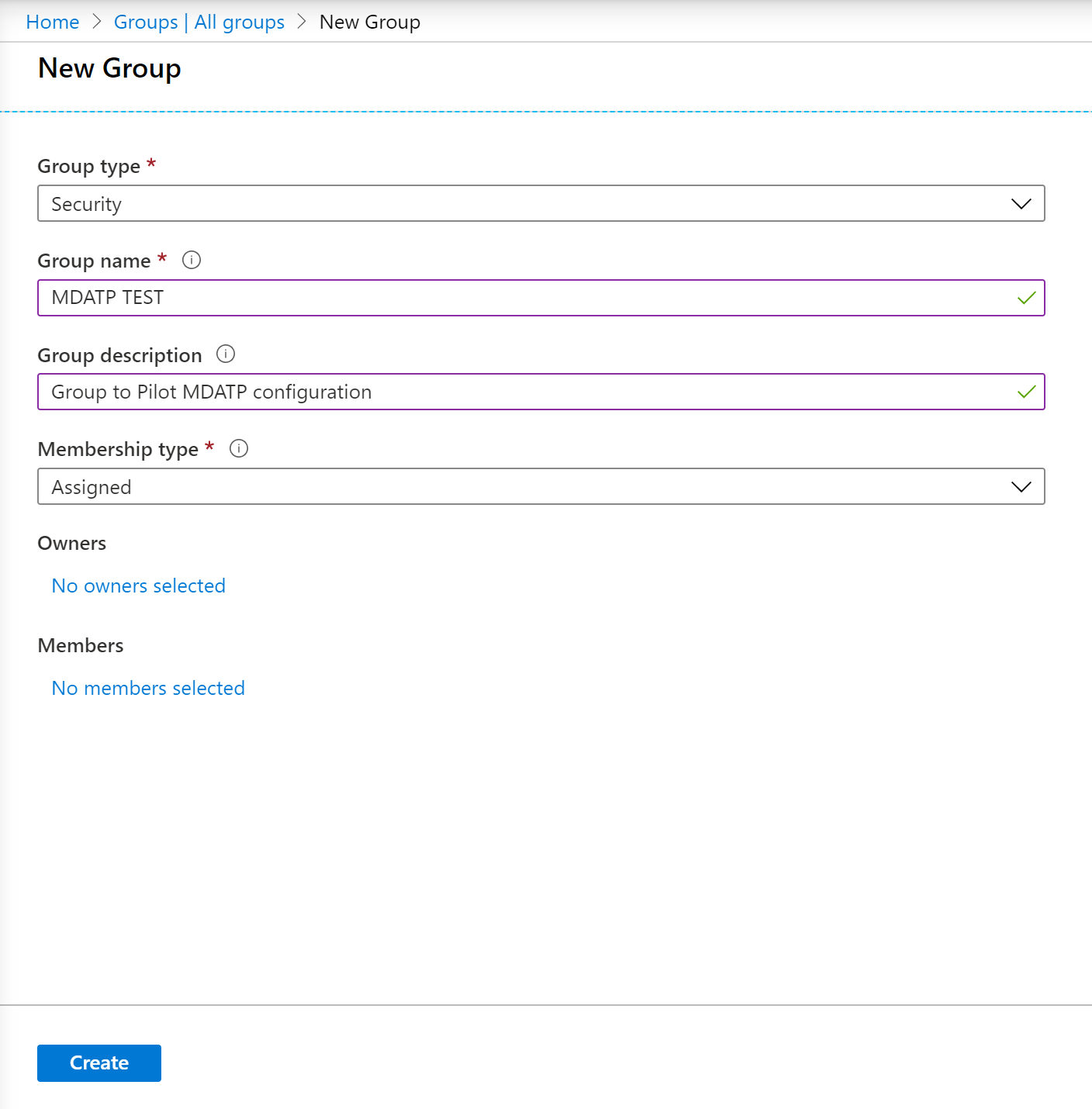Click the breadcrumb arrow after Home
1092x1109 pixels.
(97, 22)
